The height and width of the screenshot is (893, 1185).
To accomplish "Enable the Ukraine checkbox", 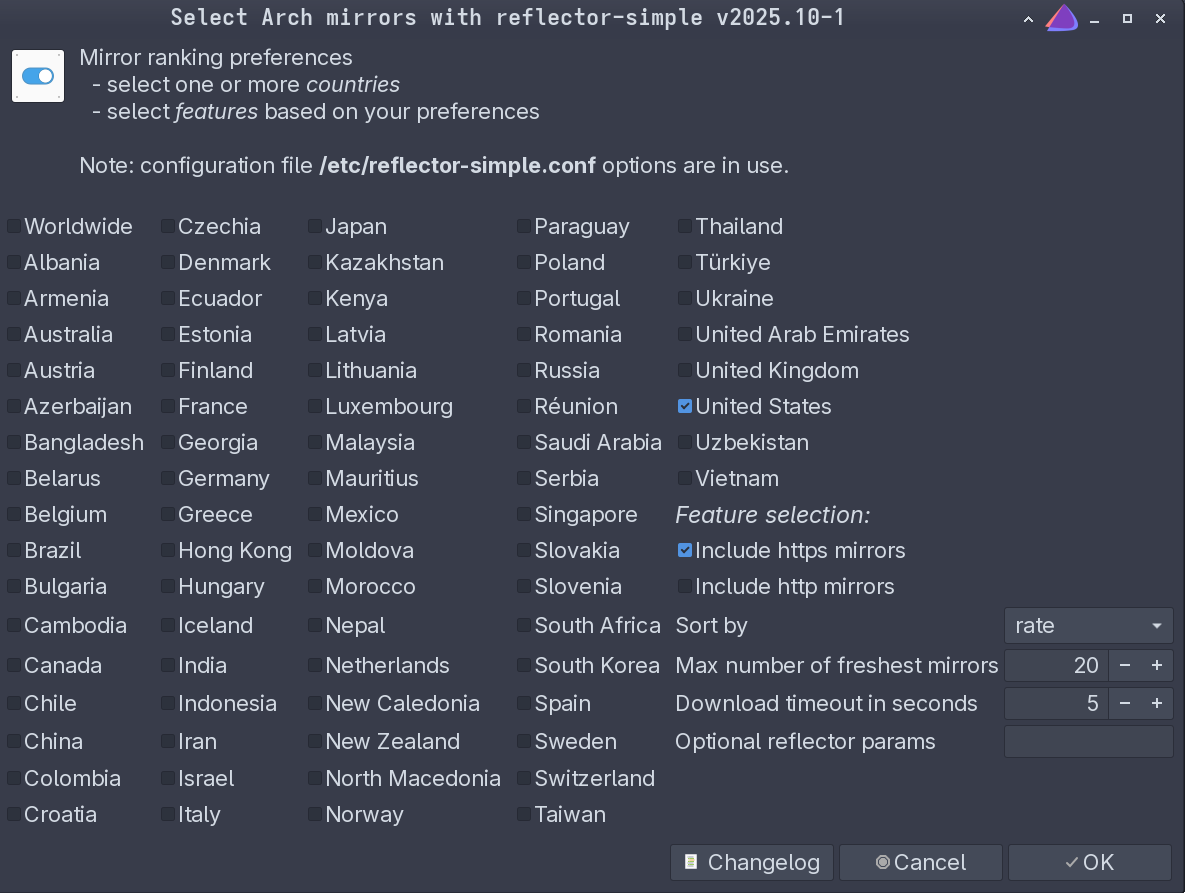I will 685,298.
